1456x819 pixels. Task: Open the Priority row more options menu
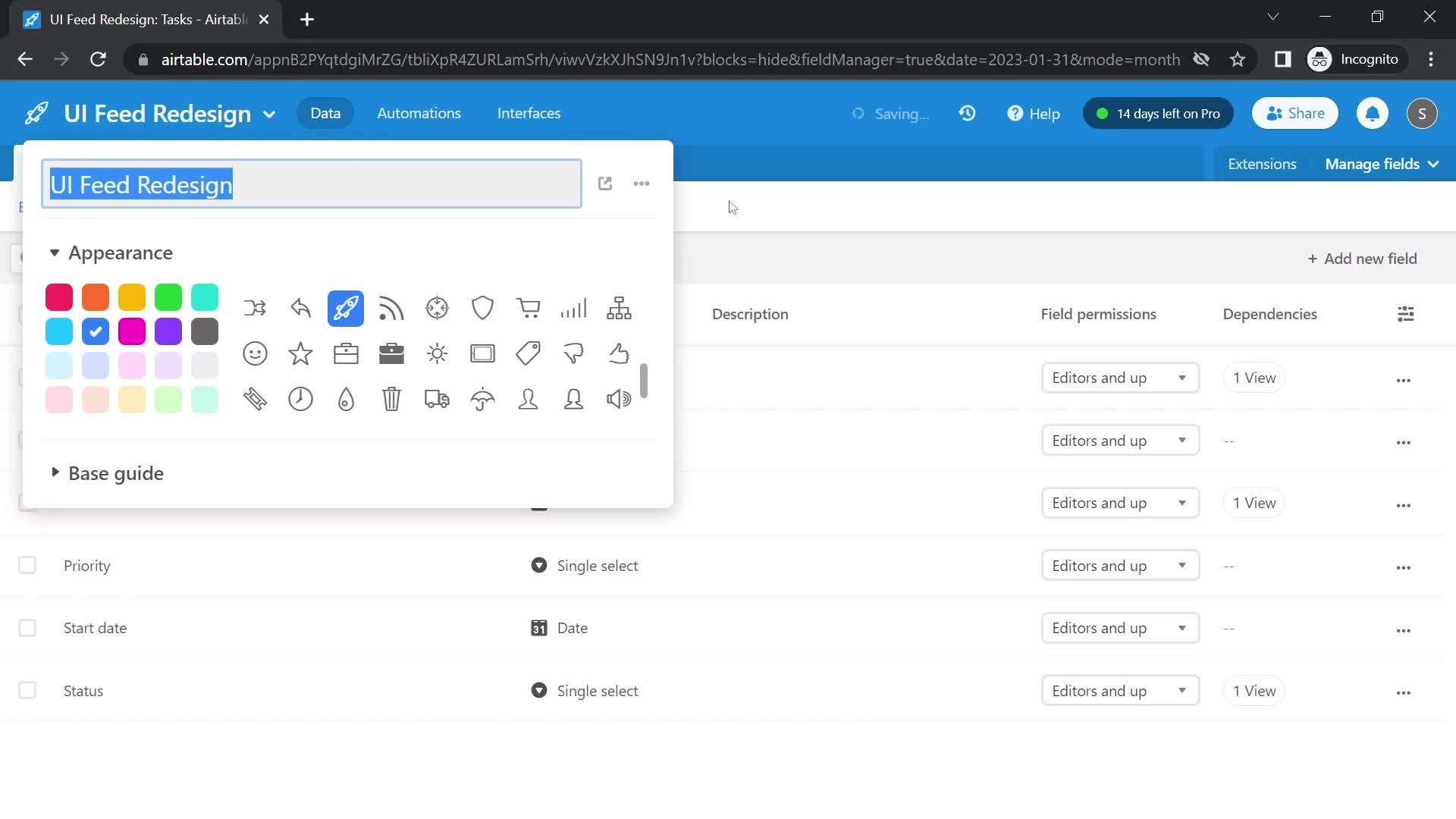pos(1404,567)
